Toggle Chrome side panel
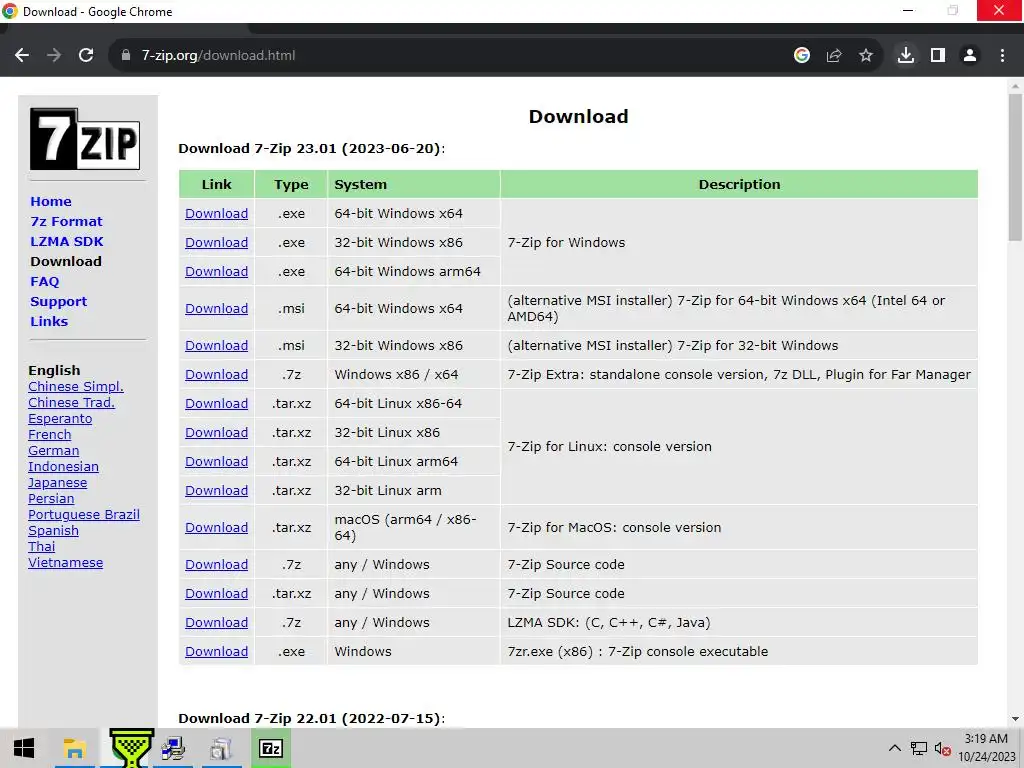 click(x=938, y=56)
